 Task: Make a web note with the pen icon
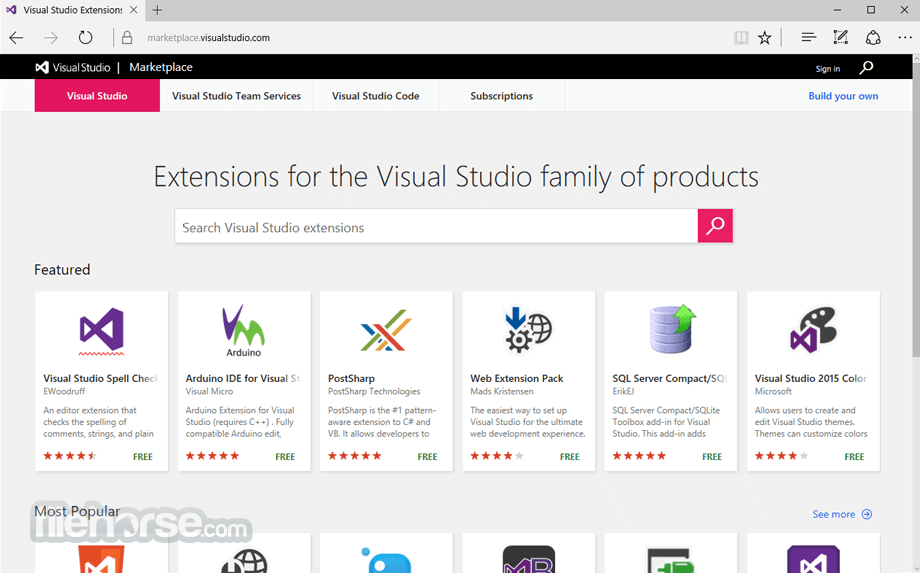tap(841, 38)
